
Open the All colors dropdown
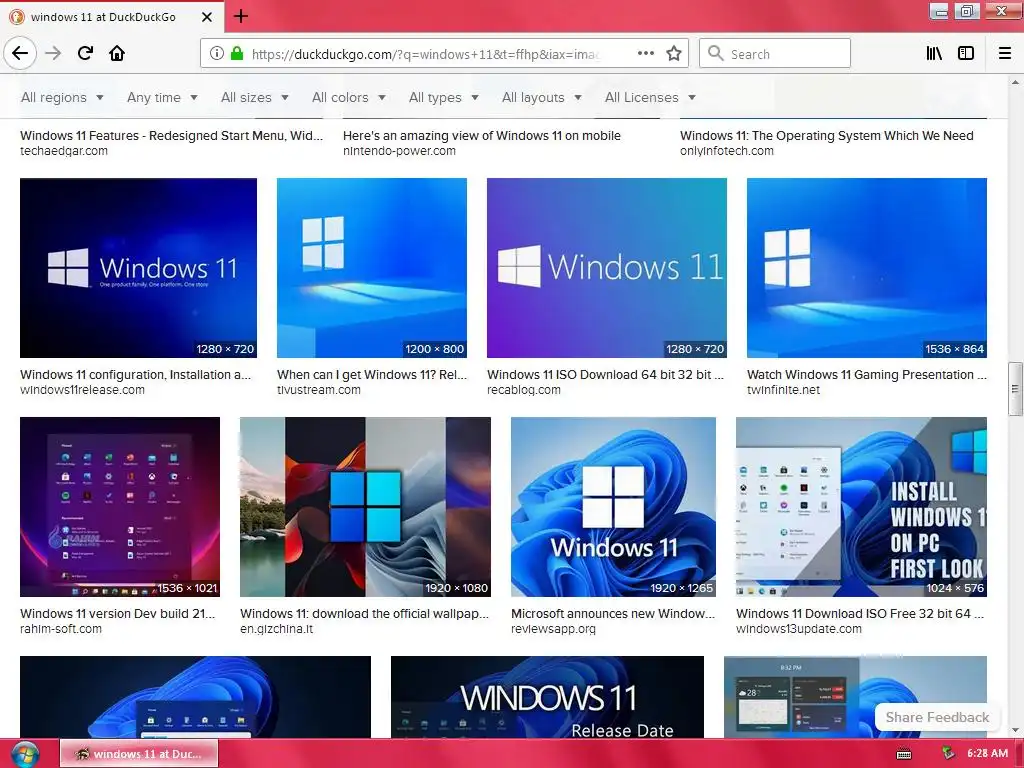(349, 97)
